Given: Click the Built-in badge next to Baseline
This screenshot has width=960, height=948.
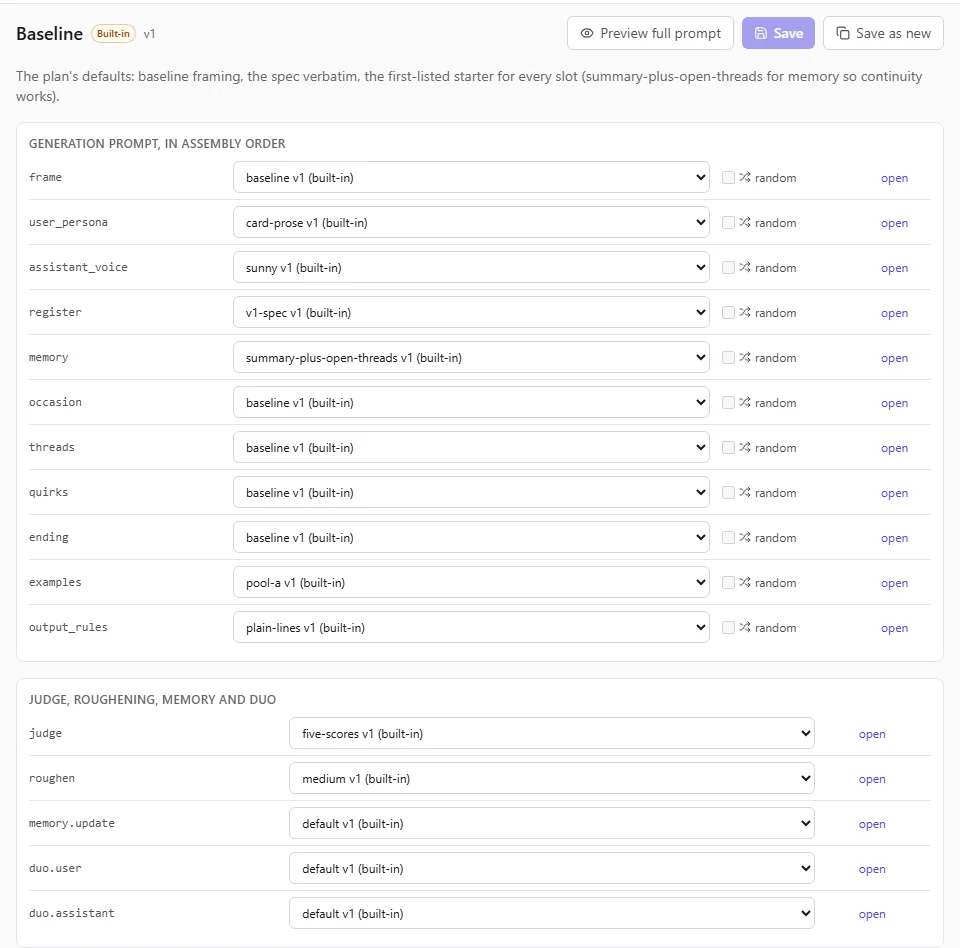Looking at the screenshot, I should click(113, 34).
